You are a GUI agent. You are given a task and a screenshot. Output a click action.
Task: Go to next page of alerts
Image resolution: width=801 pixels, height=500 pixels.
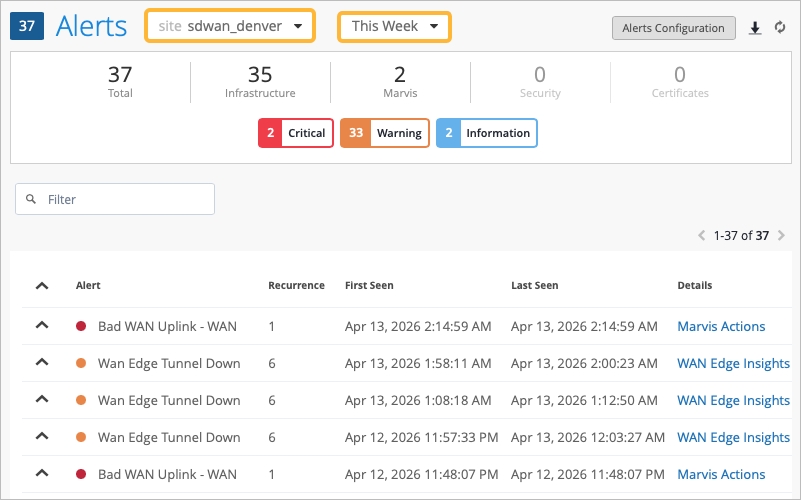[781, 236]
